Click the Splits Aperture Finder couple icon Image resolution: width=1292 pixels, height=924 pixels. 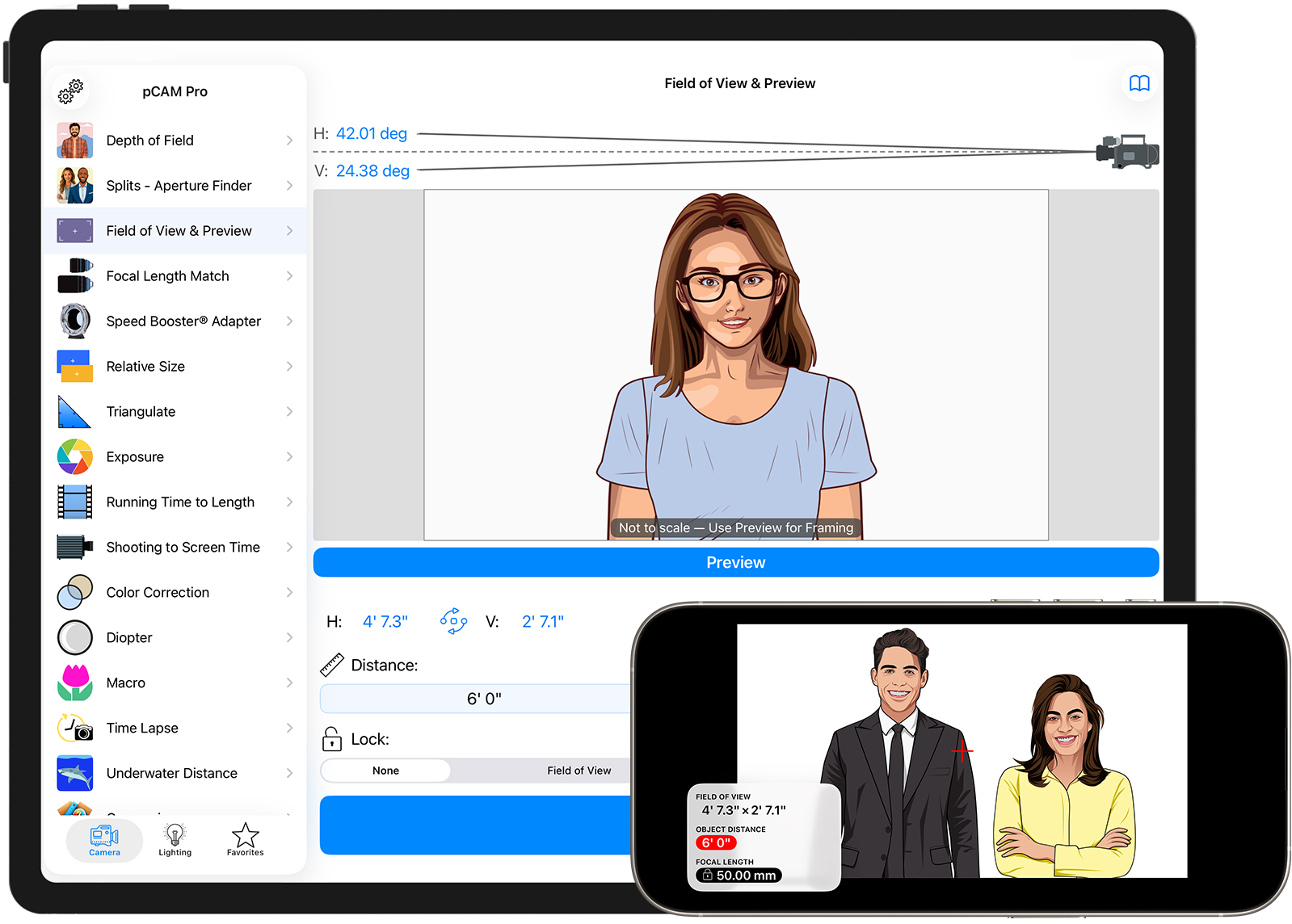point(75,186)
